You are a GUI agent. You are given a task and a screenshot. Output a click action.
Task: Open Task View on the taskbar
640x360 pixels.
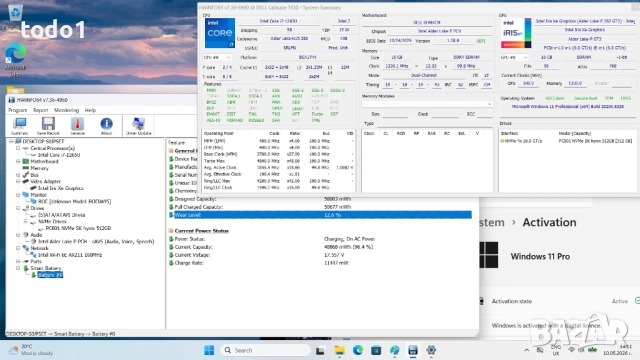[320, 350]
